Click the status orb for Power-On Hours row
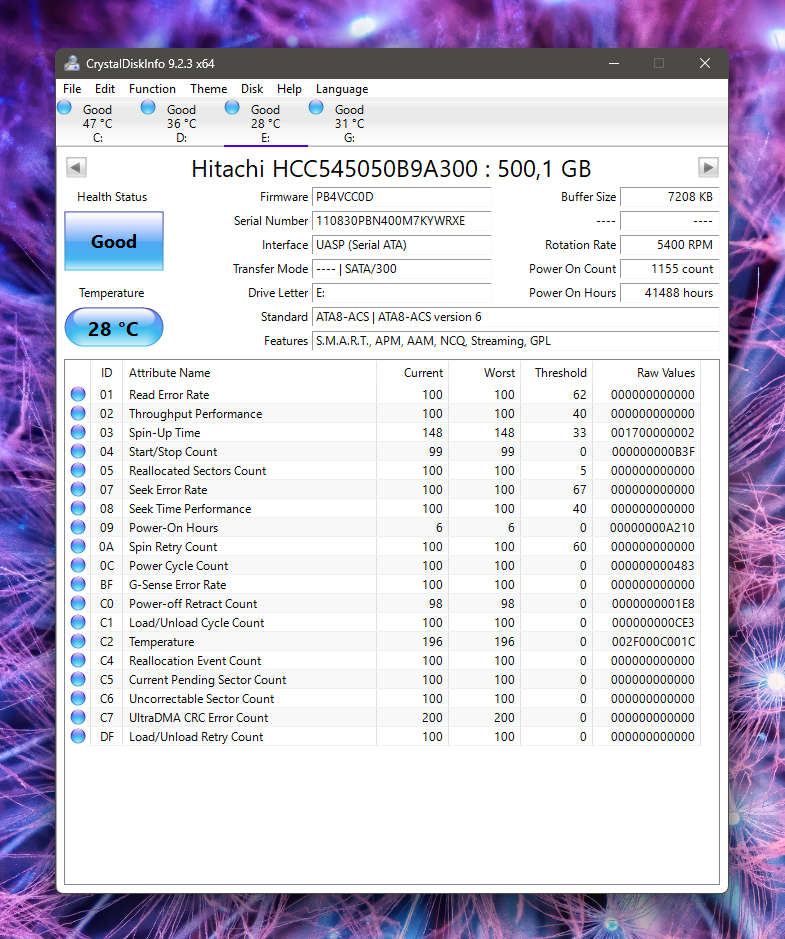Image resolution: width=785 pixels, height=939 pixels. coord(78,527)
